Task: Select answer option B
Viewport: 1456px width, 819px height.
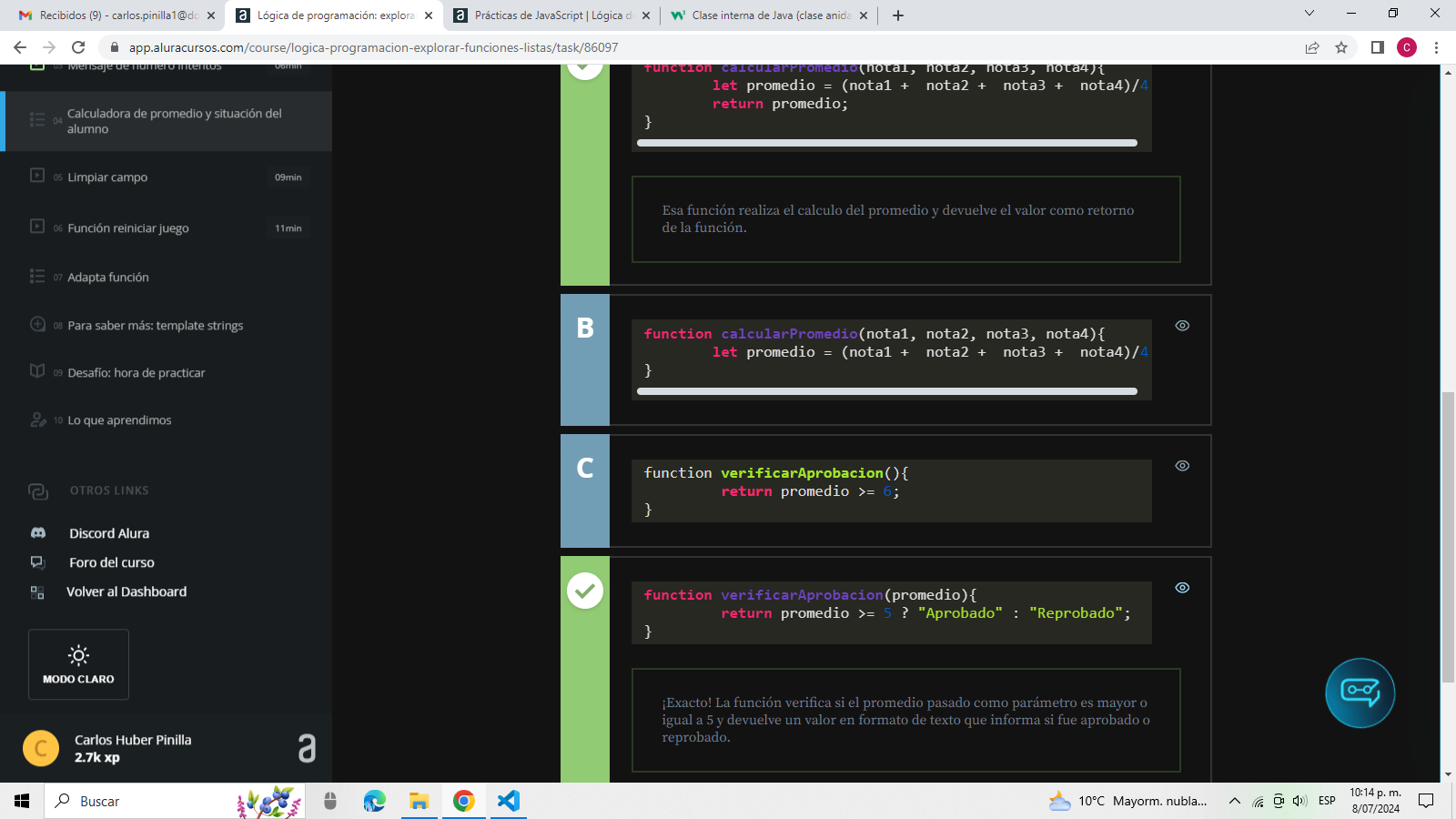Action: 585,359
